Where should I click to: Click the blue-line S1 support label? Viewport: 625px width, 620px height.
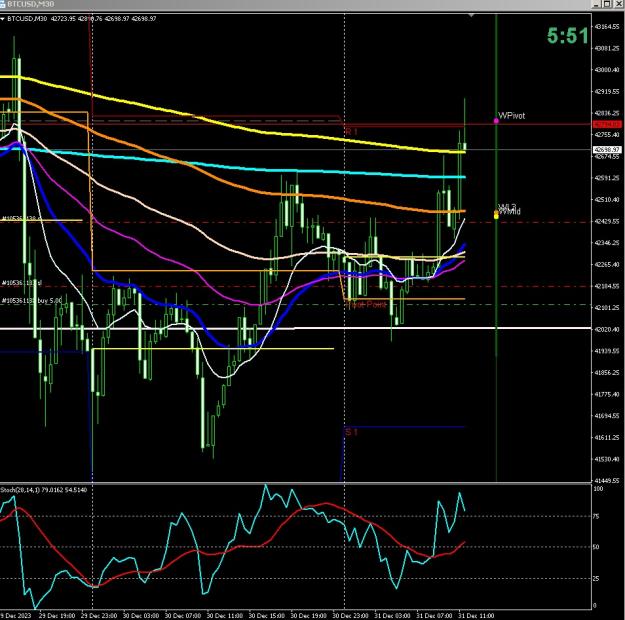(x=351, y=432)
